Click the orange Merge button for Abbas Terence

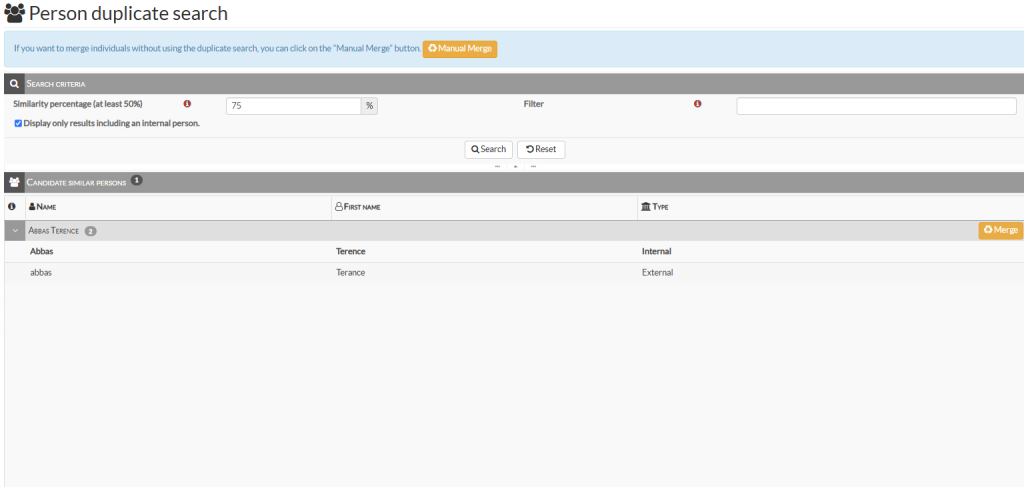tap(1000, 230)
